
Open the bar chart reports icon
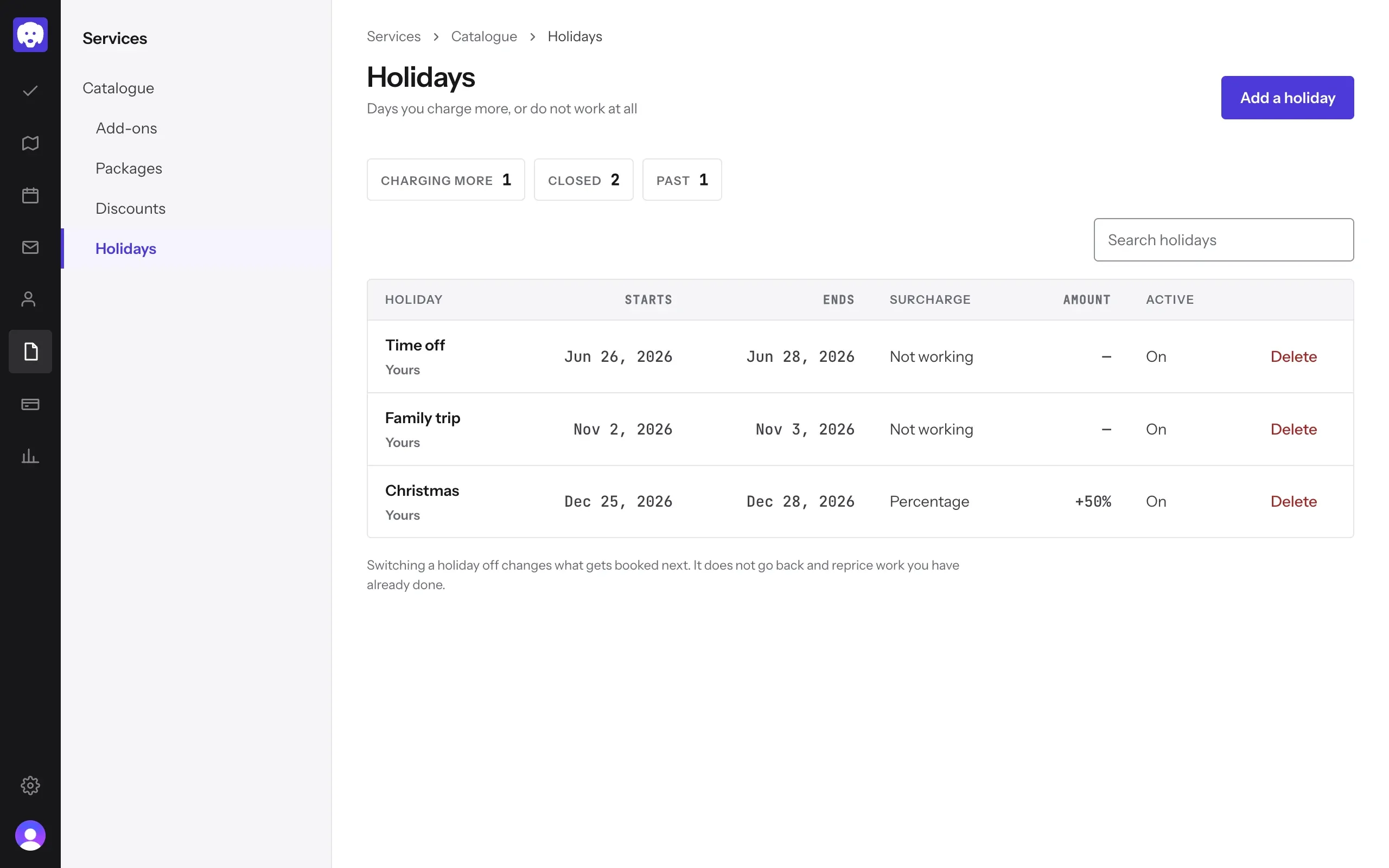30,456
